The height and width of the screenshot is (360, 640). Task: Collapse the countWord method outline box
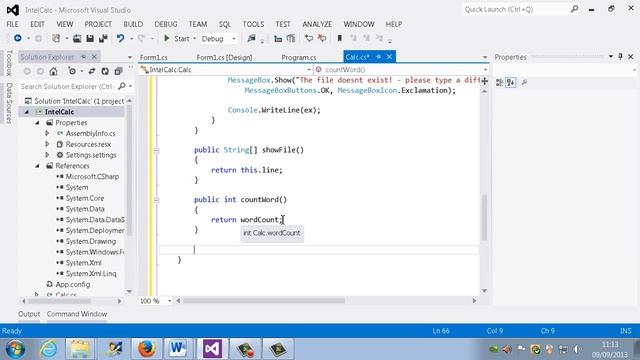(x=156, y=200)
